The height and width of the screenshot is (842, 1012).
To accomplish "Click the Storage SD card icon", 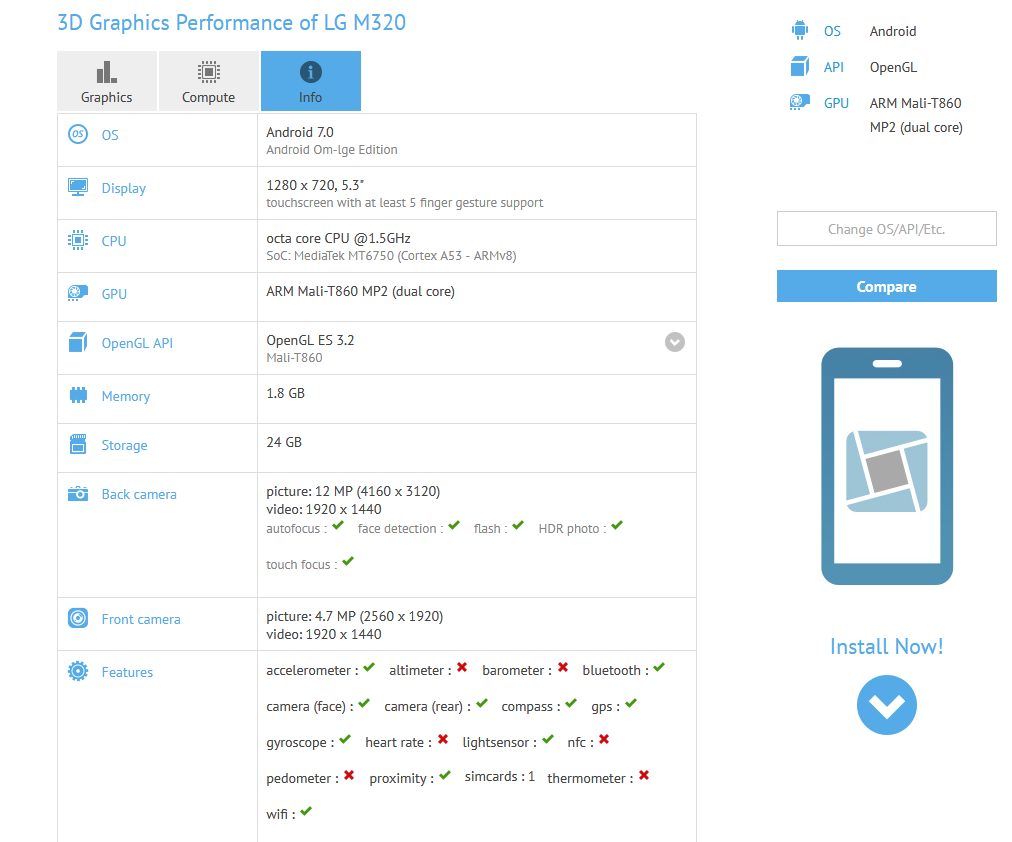I will click(x=78, y=445).
